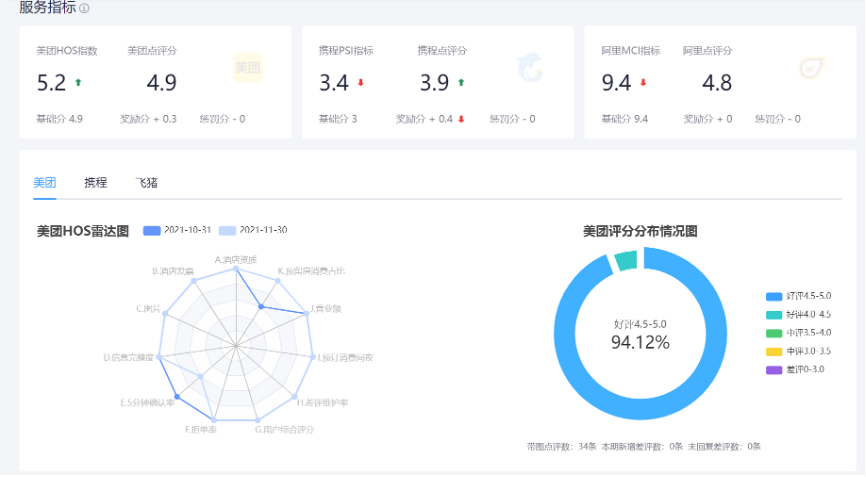This screenshot has height=477, width=866.
Task: Click red down arrow next to 9.4
Action: (643, 83)
